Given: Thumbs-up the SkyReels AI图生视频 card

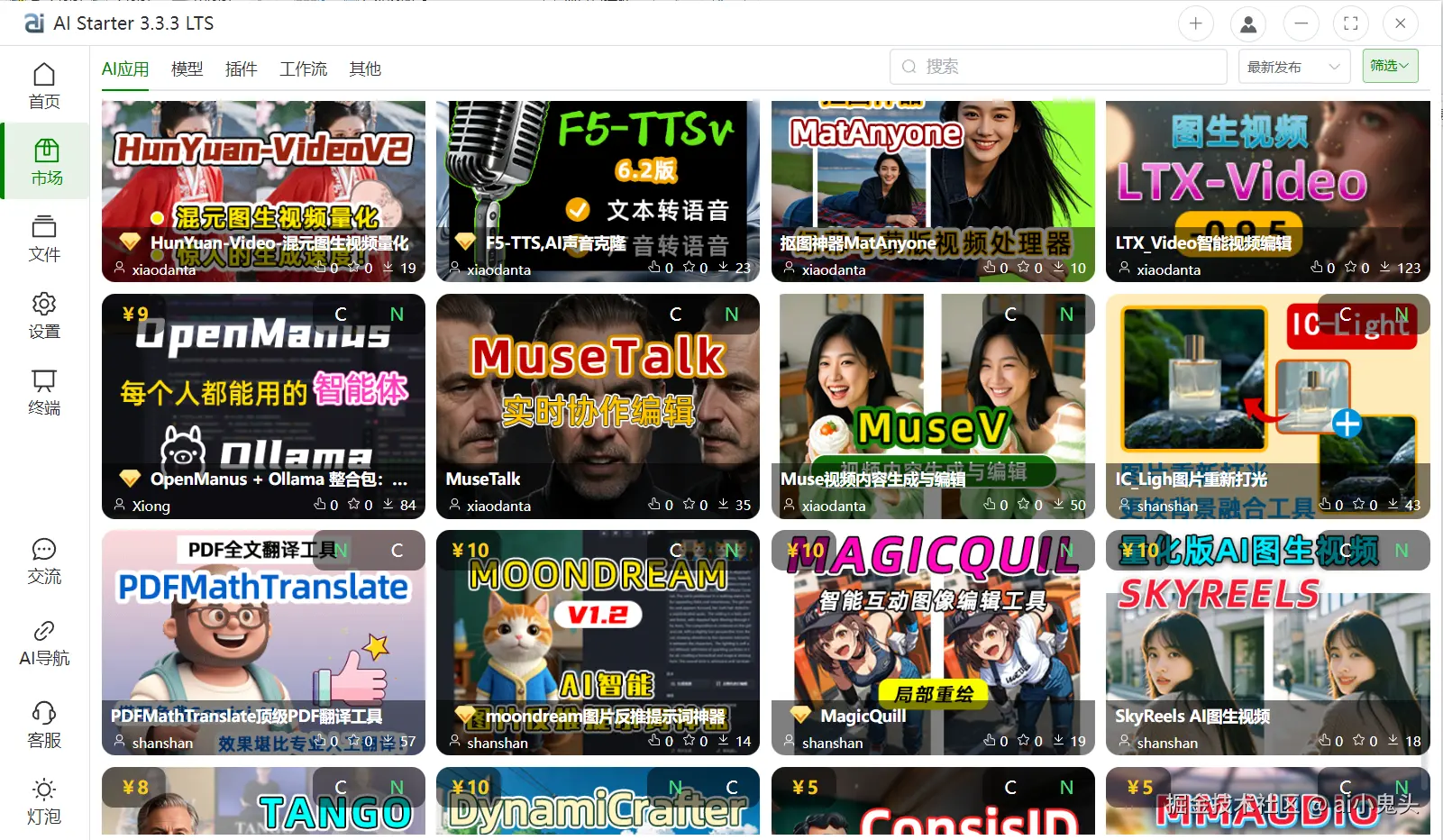Looking at the screenshot, I should click(1325, 741).
